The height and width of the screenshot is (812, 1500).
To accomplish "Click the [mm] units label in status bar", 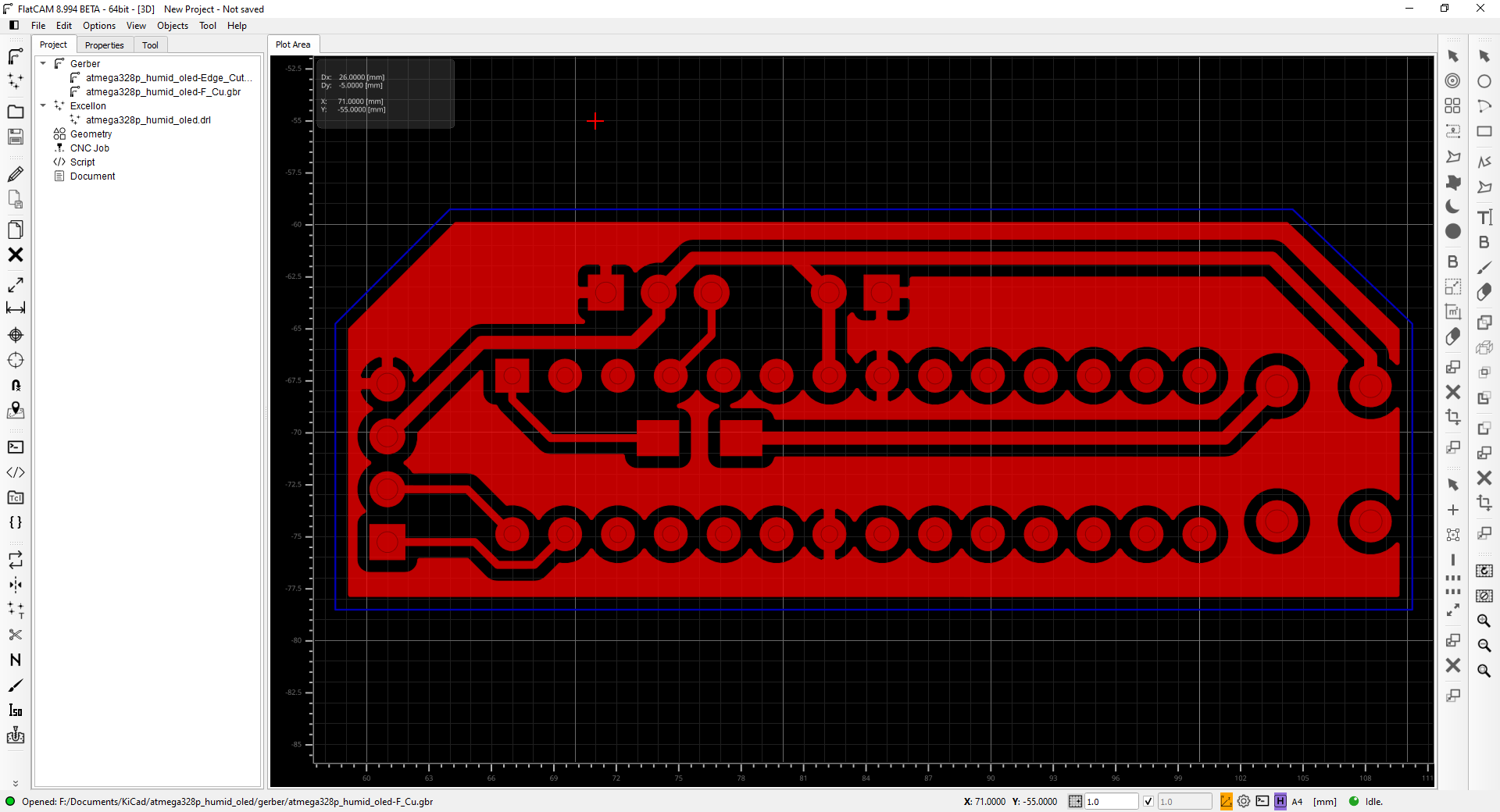I will tap(1325, 801).
